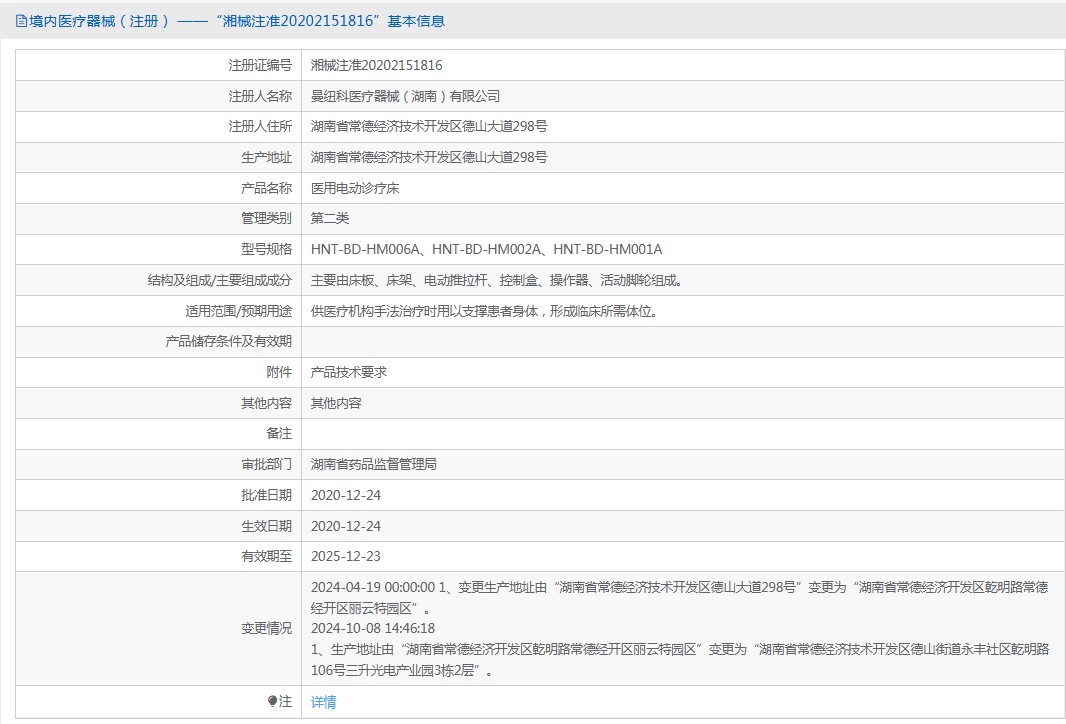Select approving department 湖南省药品监督管理局

(x=374, y=464)
